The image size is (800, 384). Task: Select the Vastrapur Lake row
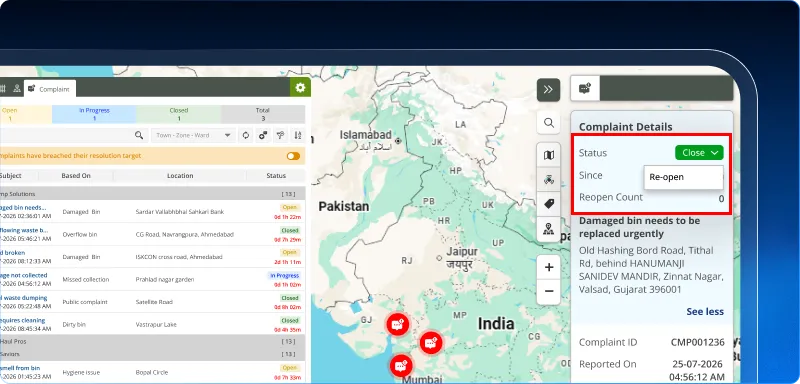coord(153,324)
